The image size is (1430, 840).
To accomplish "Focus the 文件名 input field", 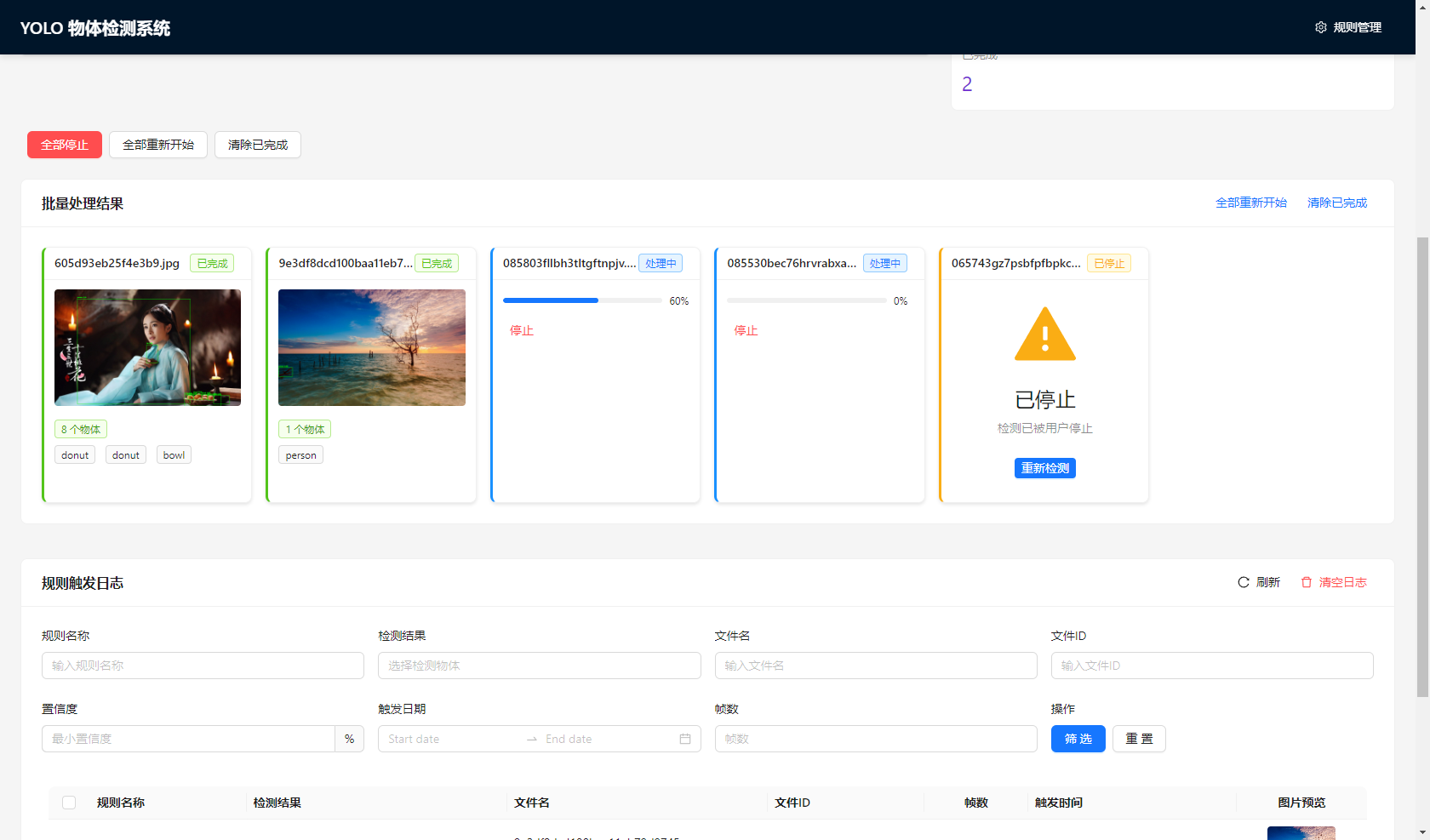I will 876,666.
